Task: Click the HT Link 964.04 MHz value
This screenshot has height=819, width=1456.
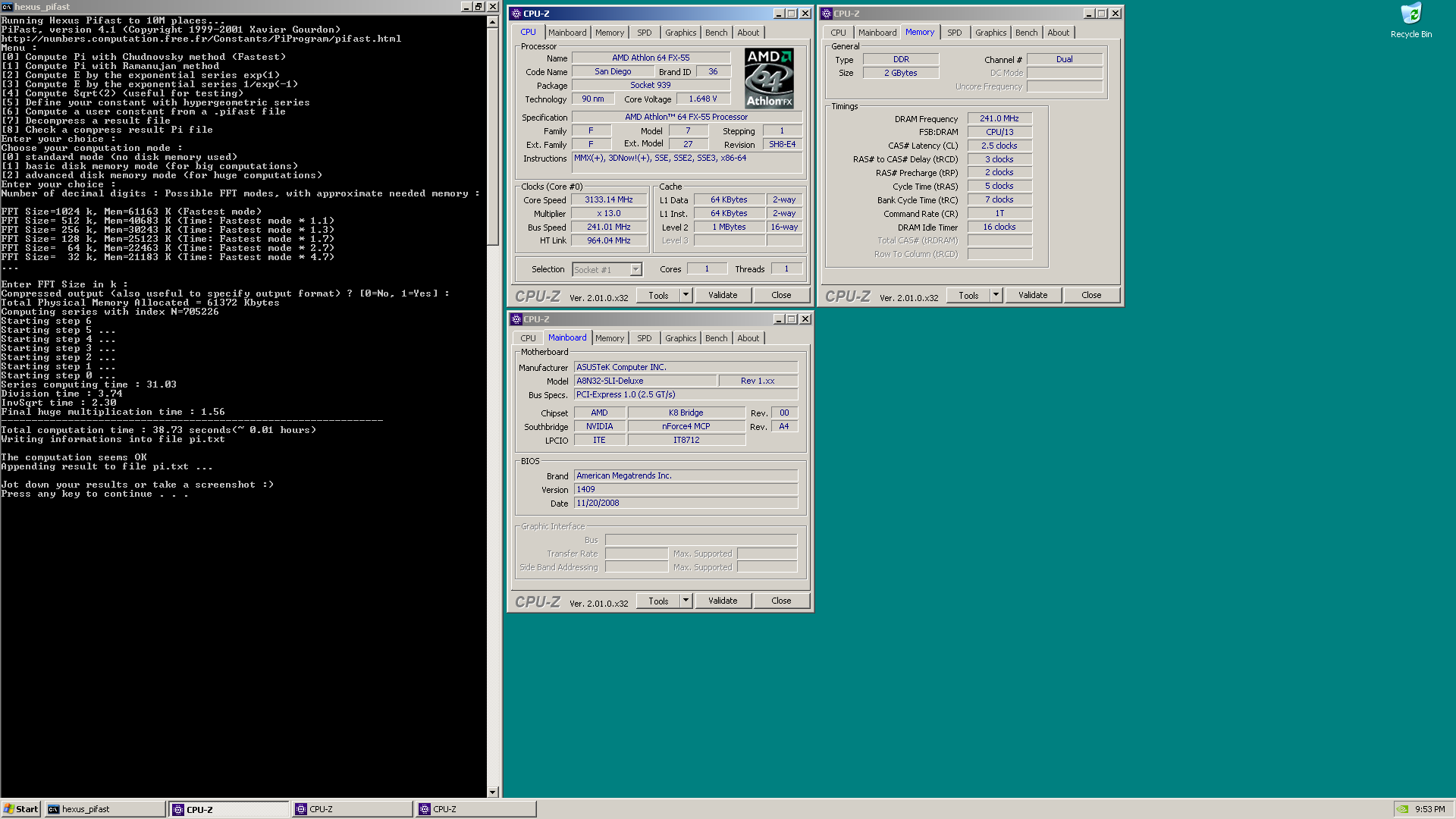Action: coord(608,240)
